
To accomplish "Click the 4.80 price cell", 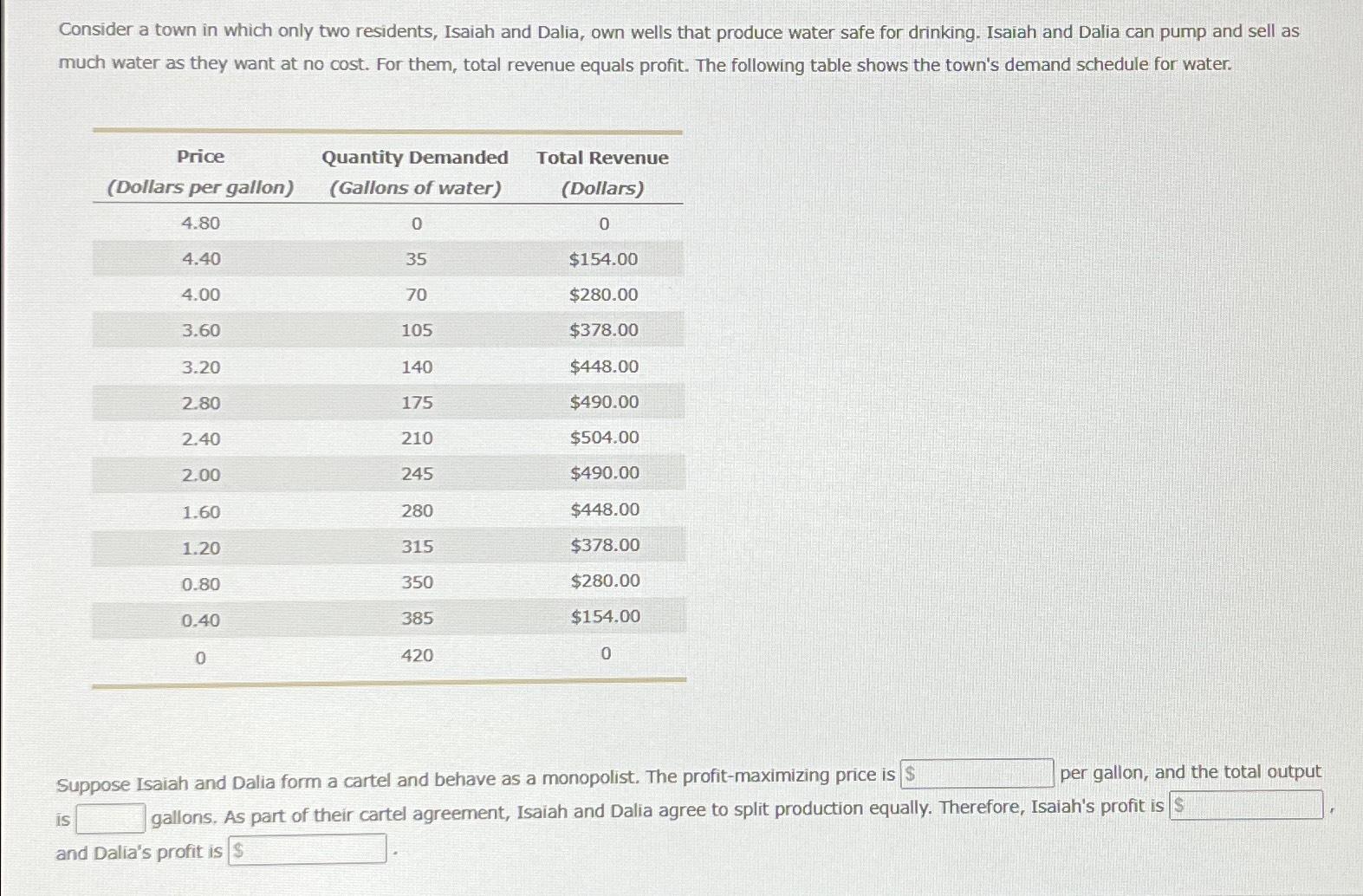I will click(x=200, y=224).
